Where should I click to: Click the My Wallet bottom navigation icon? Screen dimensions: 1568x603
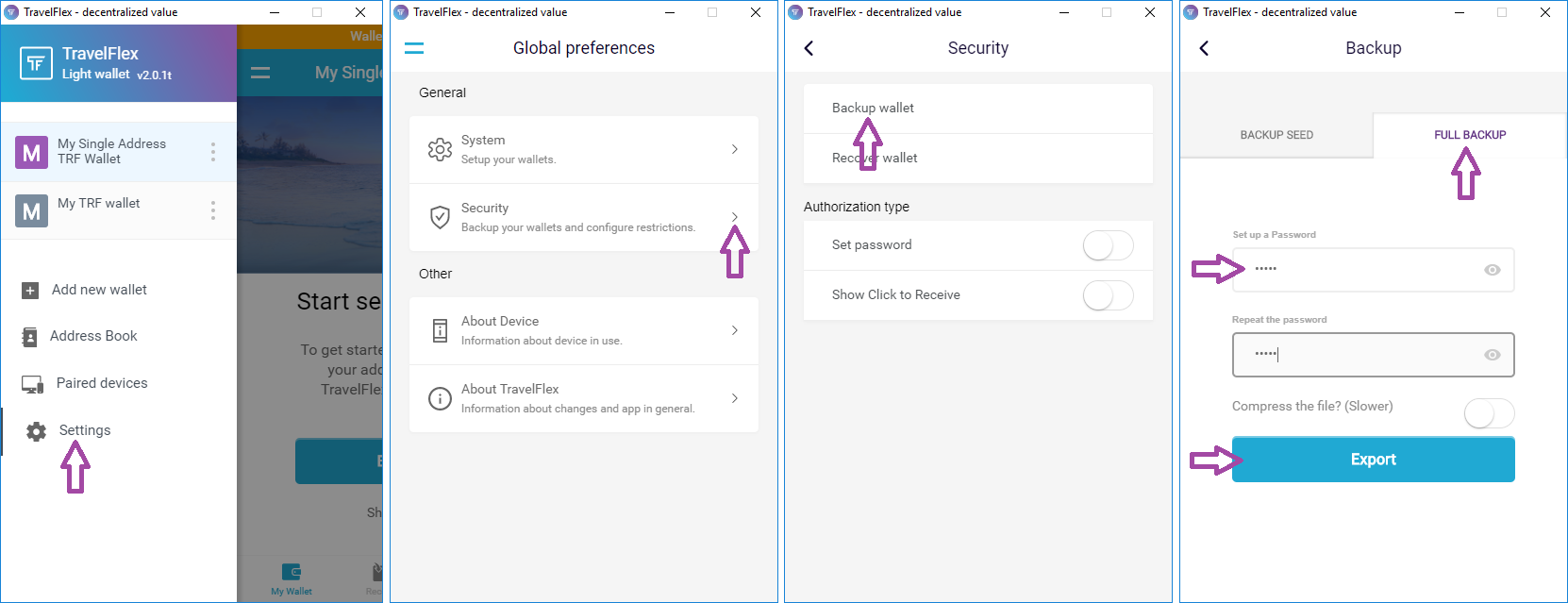(x=292, y=572)
